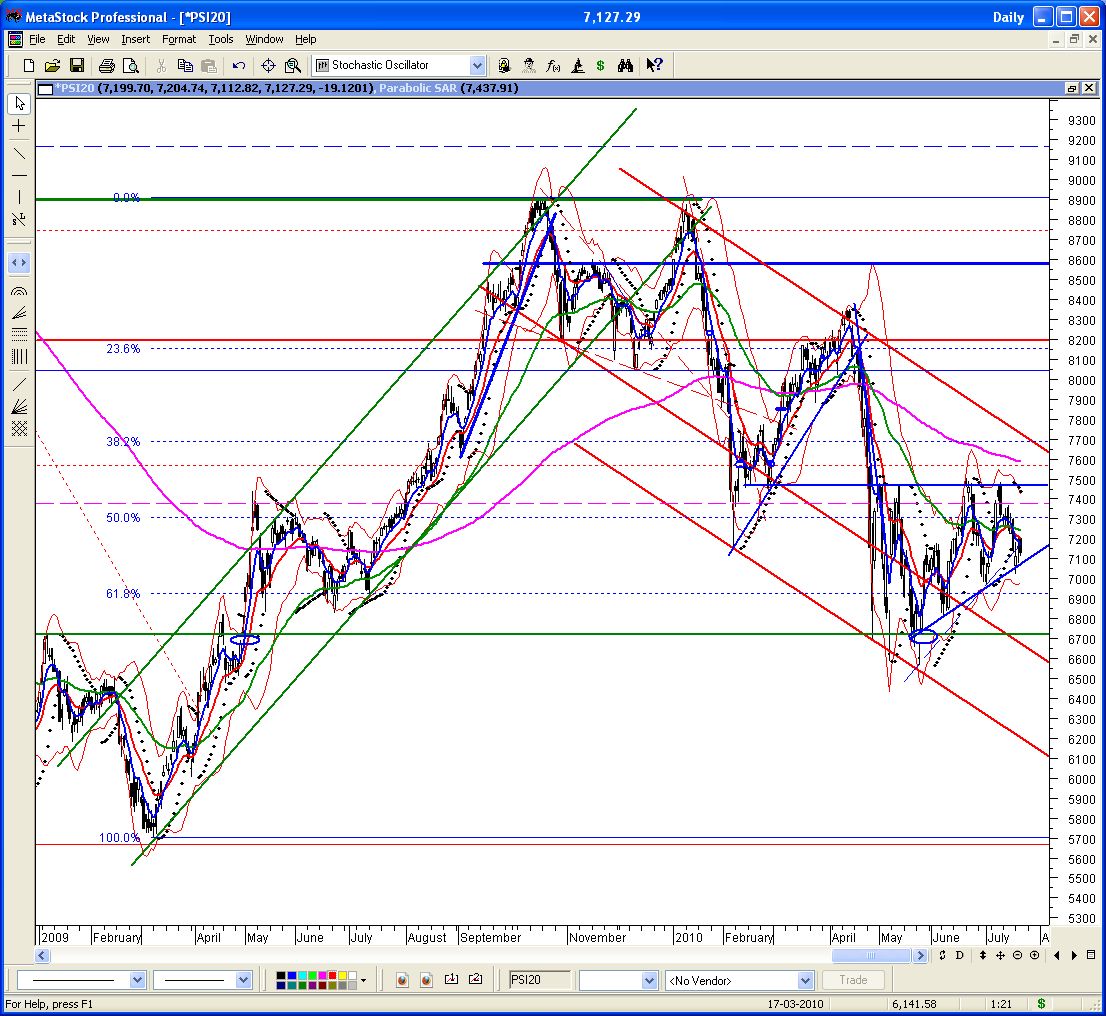Open a file with the folder icon
The height and width of the screenshot is (1016, 1106).
click(52, 66)
